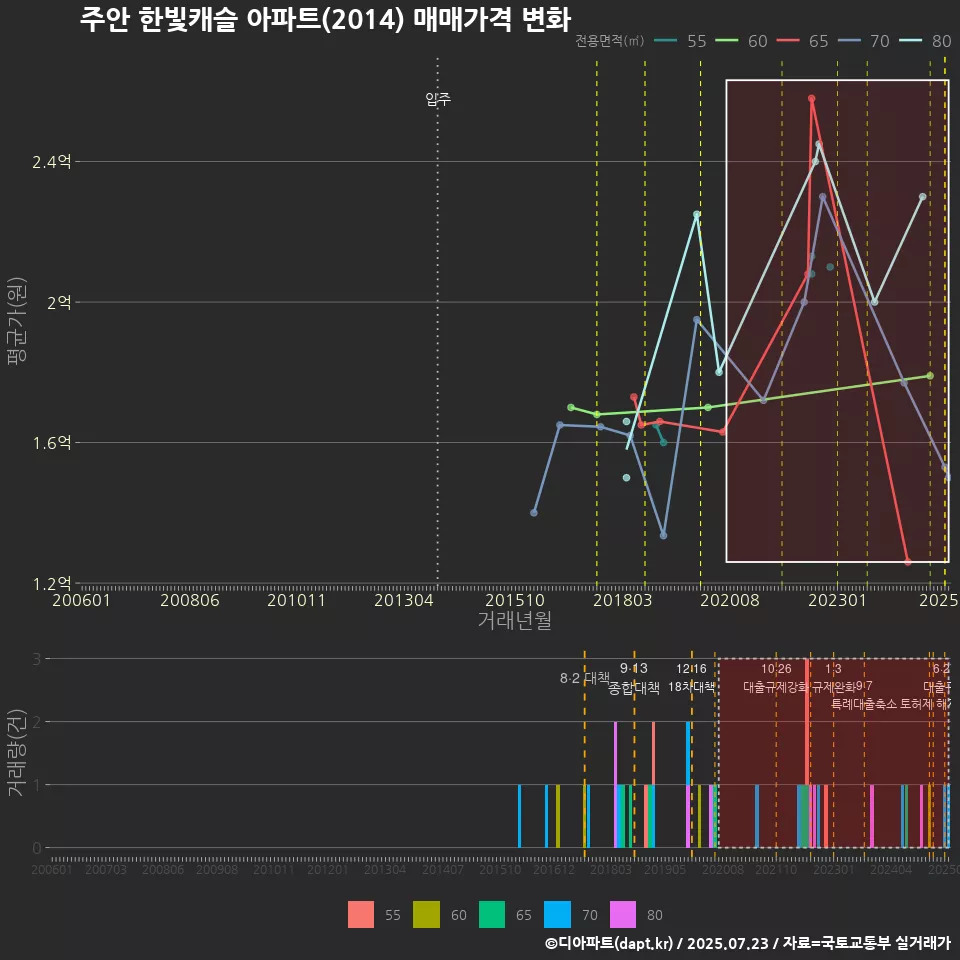Click the 200601 price chart x-axis label
The image size is (960, 960).
click(81, 600)
